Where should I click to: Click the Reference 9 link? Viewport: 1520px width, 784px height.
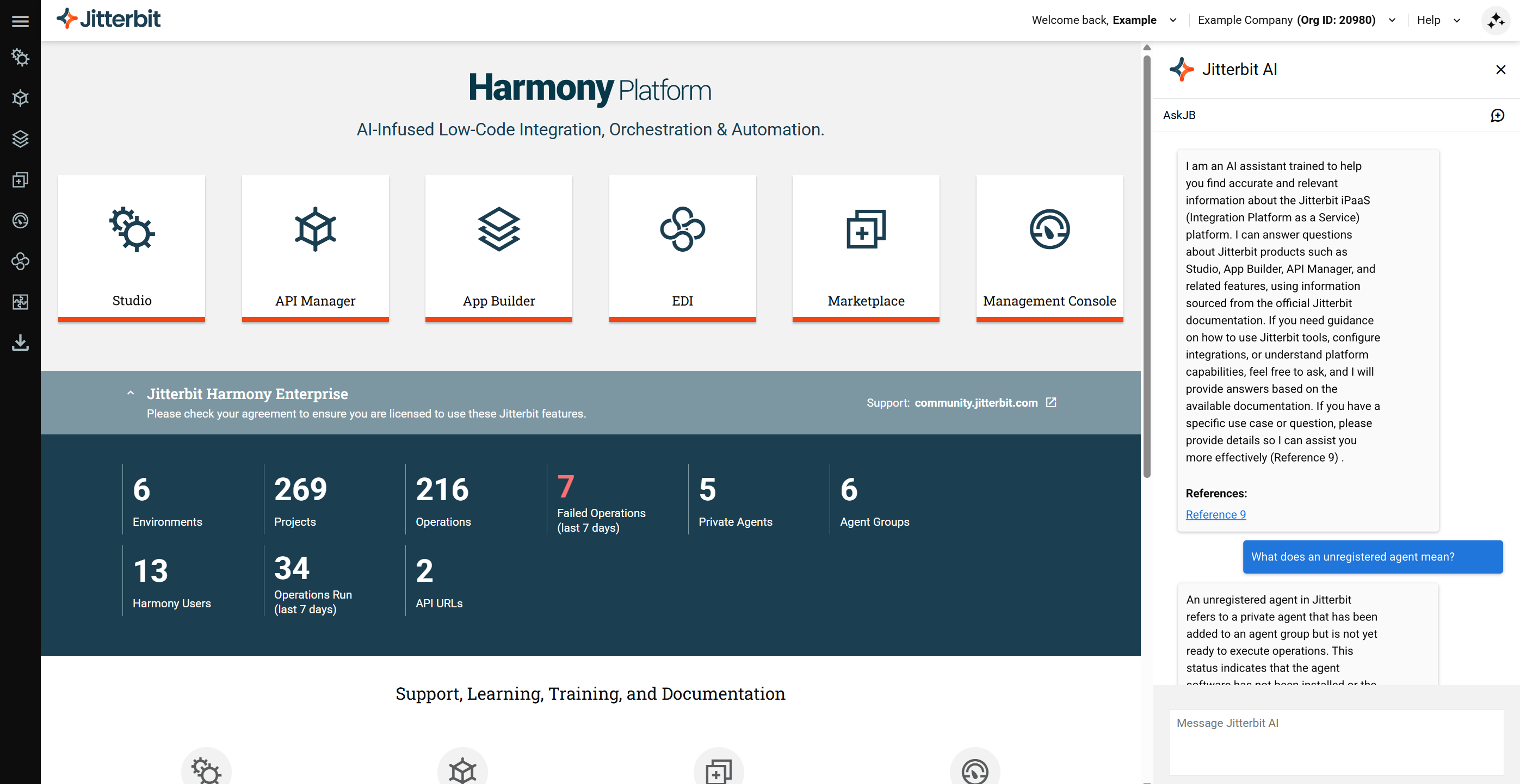1215,514
